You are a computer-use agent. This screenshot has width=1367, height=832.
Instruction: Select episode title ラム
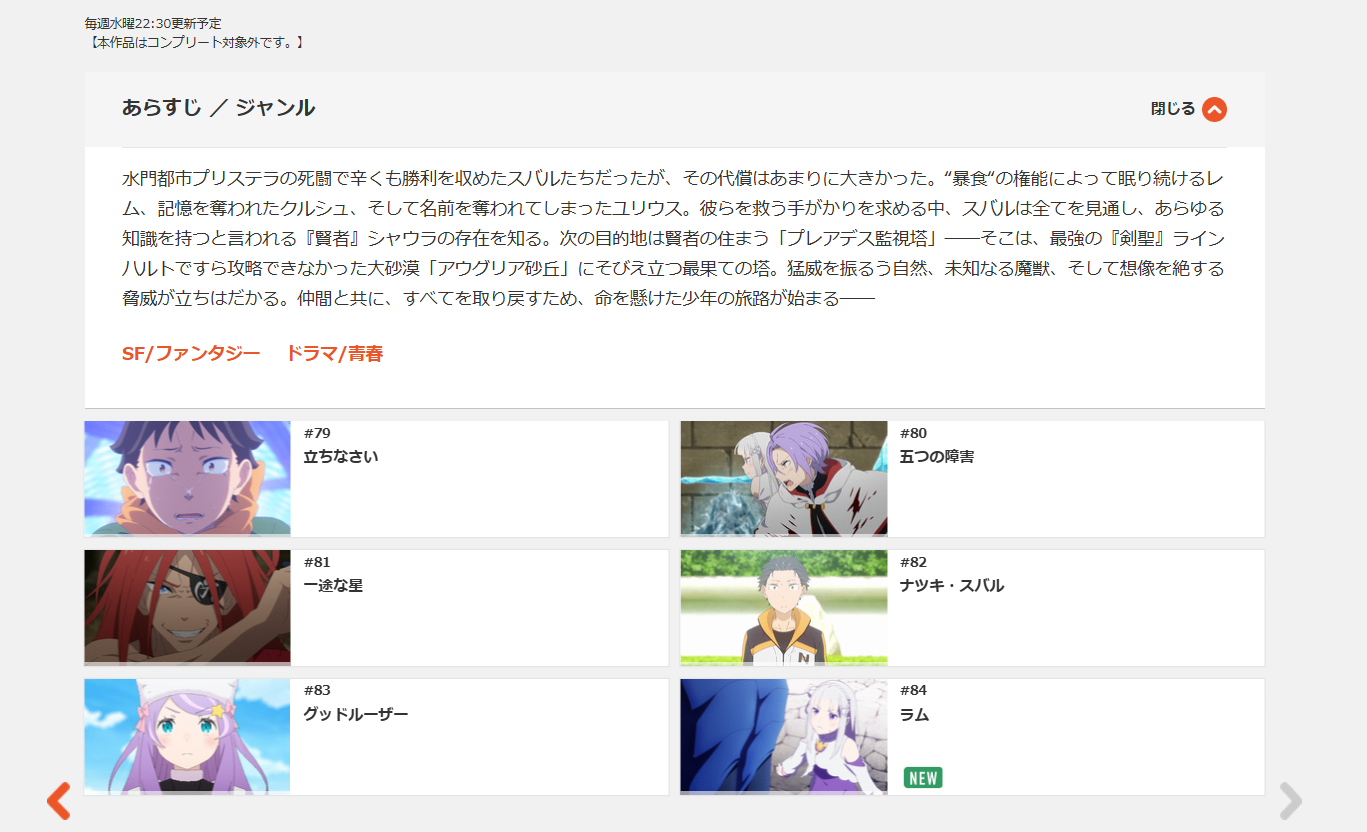pos(915,714)
